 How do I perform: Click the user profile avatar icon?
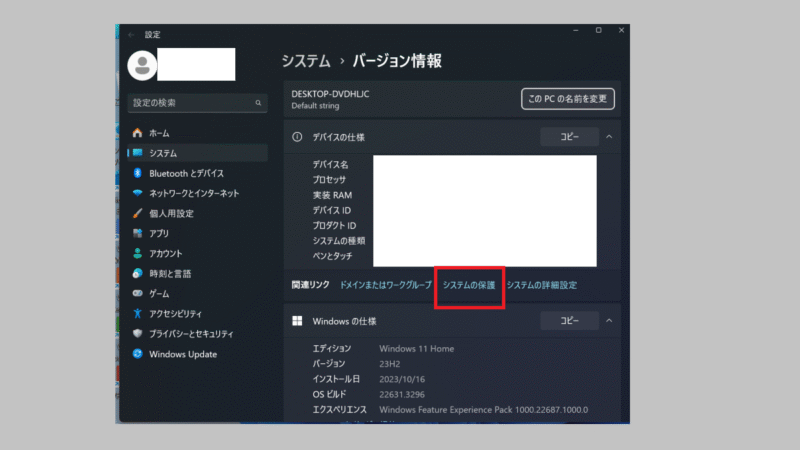point(142,65)
